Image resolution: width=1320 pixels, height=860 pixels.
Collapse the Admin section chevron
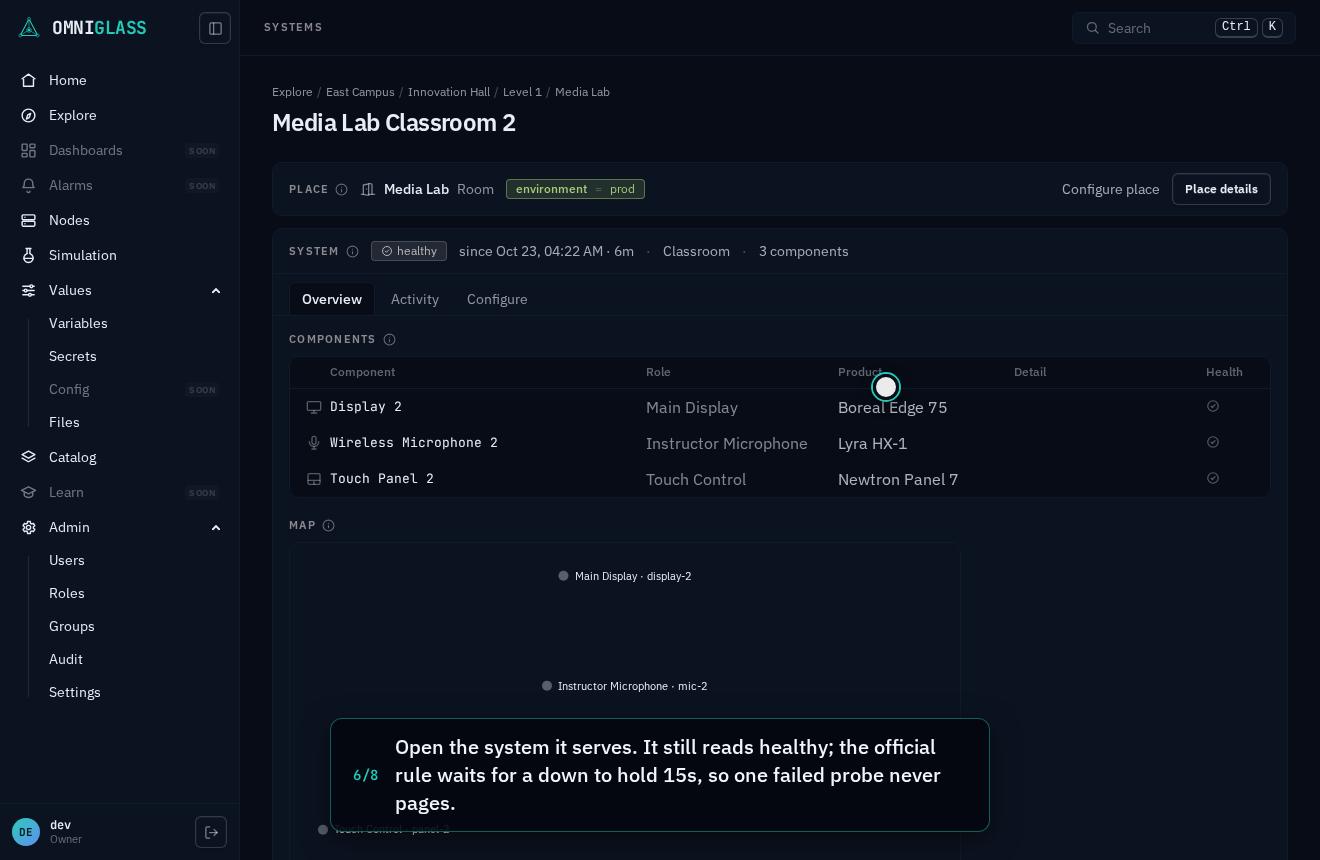pos(216,527)
